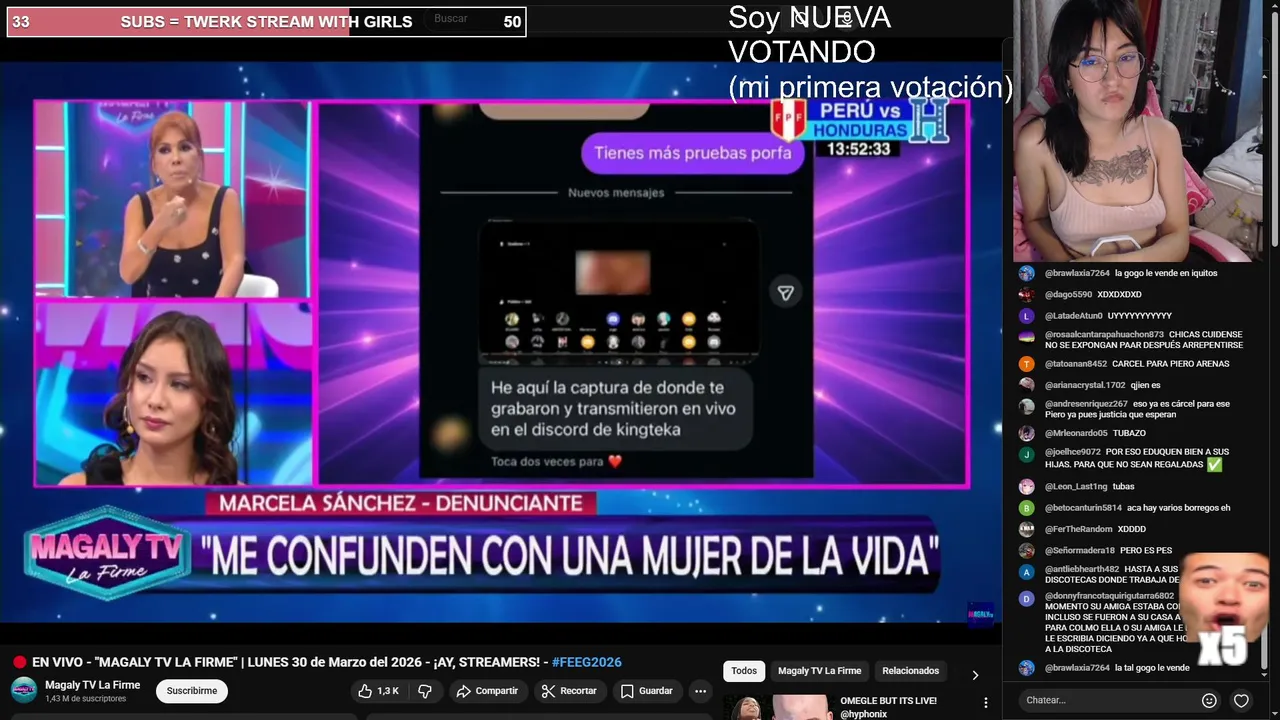Click avatar beside 'la gogo le vende en iquitos'
This screenshot has width=1280, height=720.
click(x=1026, y=273)
